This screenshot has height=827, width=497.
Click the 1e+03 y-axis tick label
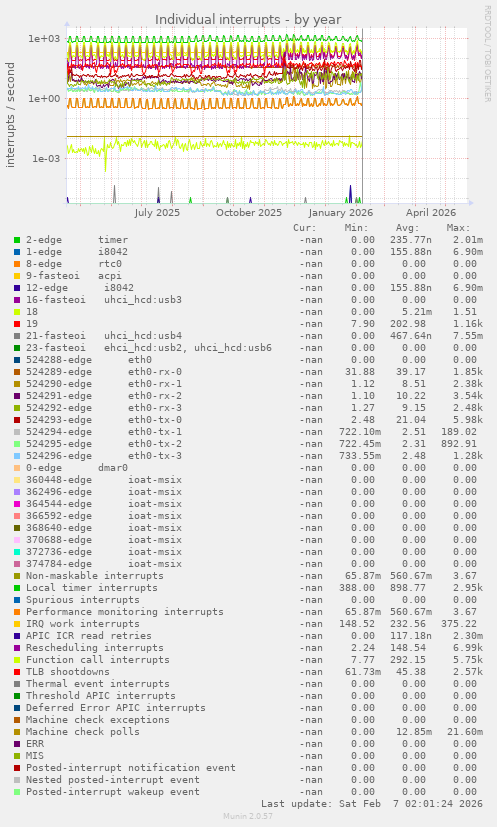pos(44,39)
